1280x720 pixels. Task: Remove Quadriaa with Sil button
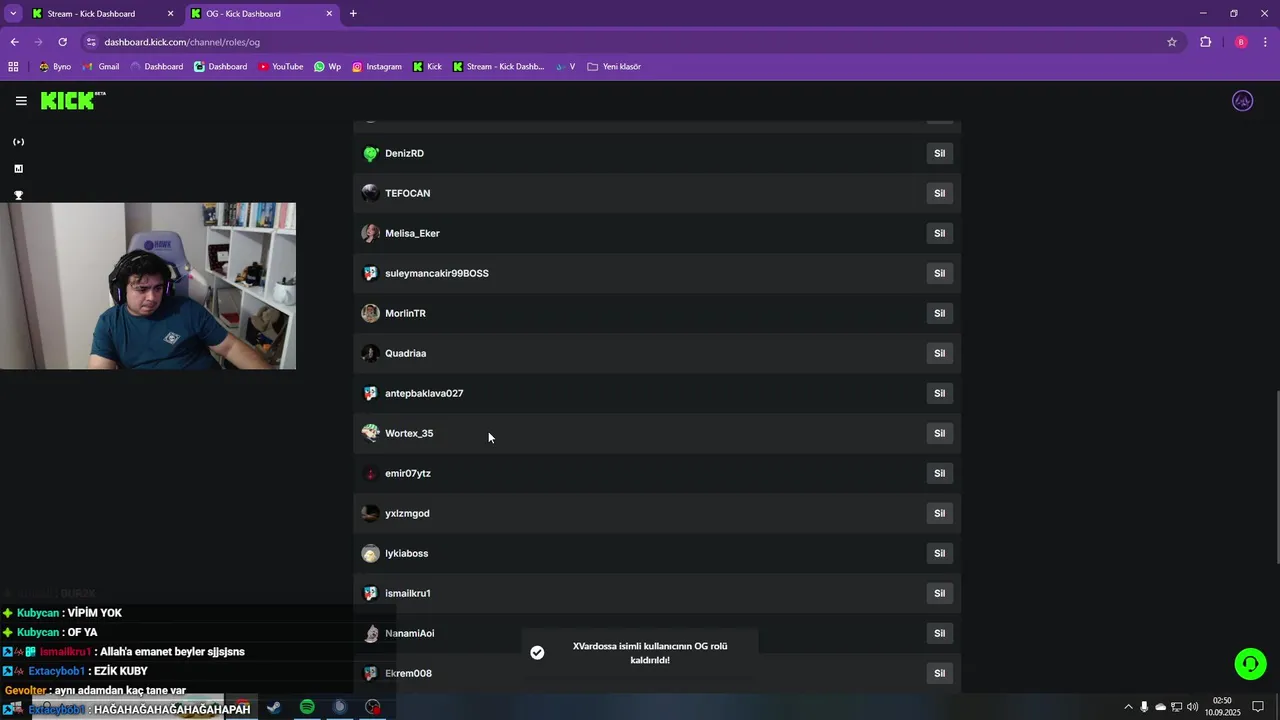tap(939, 353)
